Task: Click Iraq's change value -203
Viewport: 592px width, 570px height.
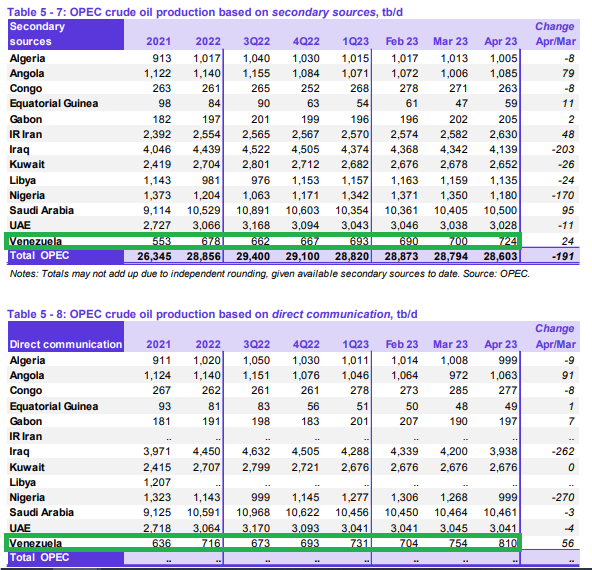Action: pyautogui.click(x=563, y=150)
